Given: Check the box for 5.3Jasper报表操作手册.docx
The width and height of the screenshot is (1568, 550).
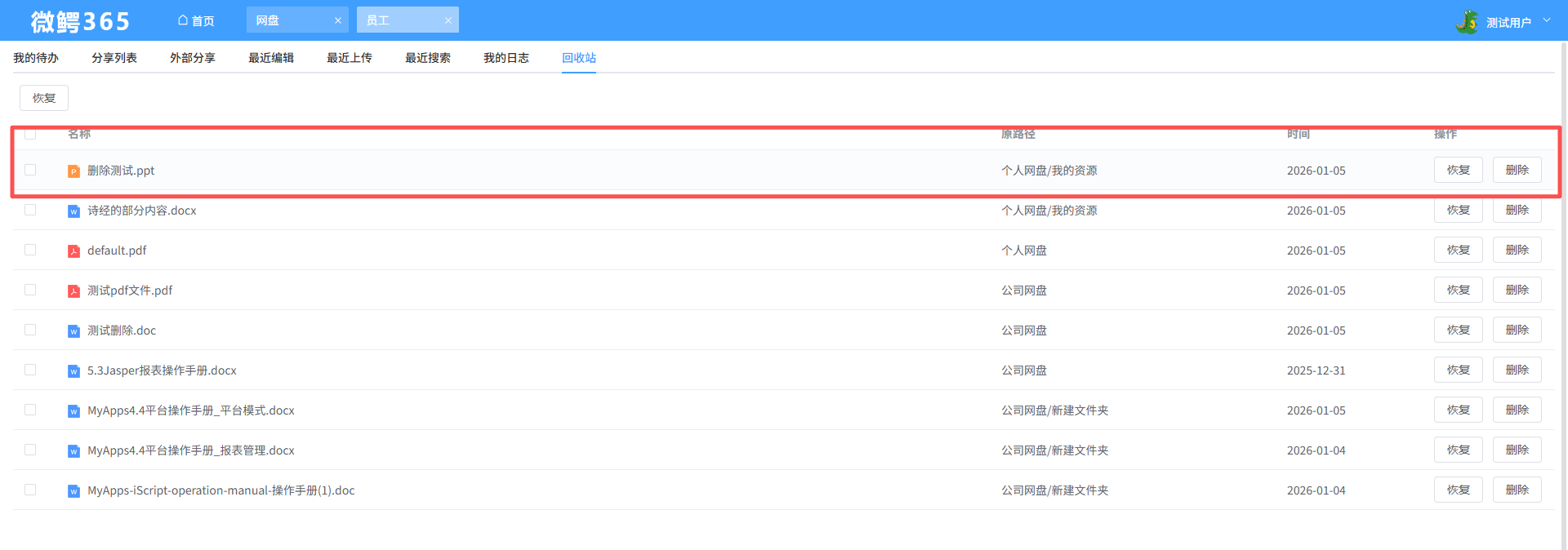Looking at the screenshot, I should click(x=30, y=370).
